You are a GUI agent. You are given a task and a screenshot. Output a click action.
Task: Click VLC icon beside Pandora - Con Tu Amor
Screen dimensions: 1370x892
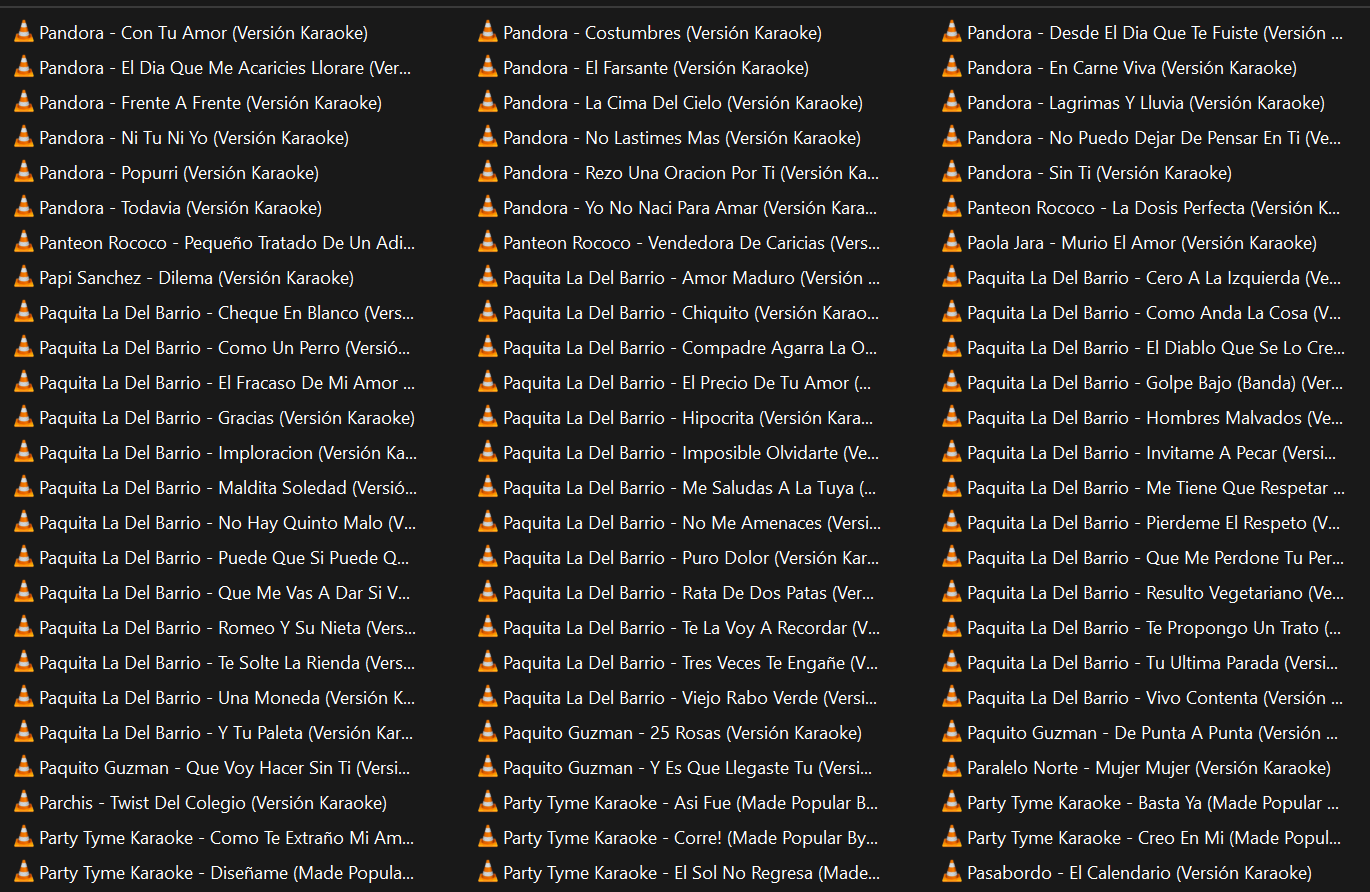point(24,33)
